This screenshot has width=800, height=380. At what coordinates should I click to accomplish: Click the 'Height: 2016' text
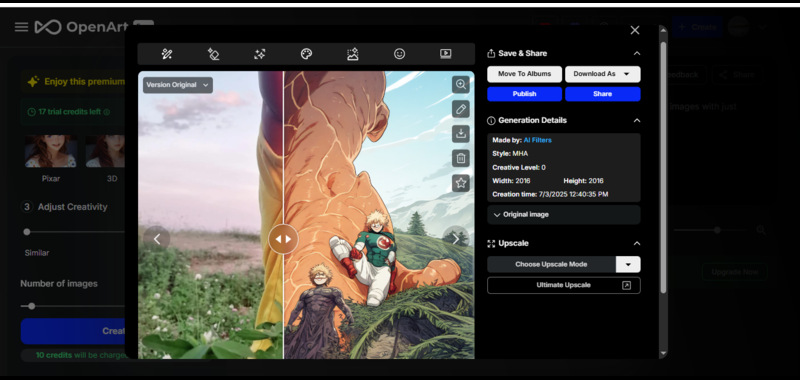[584, 181]
